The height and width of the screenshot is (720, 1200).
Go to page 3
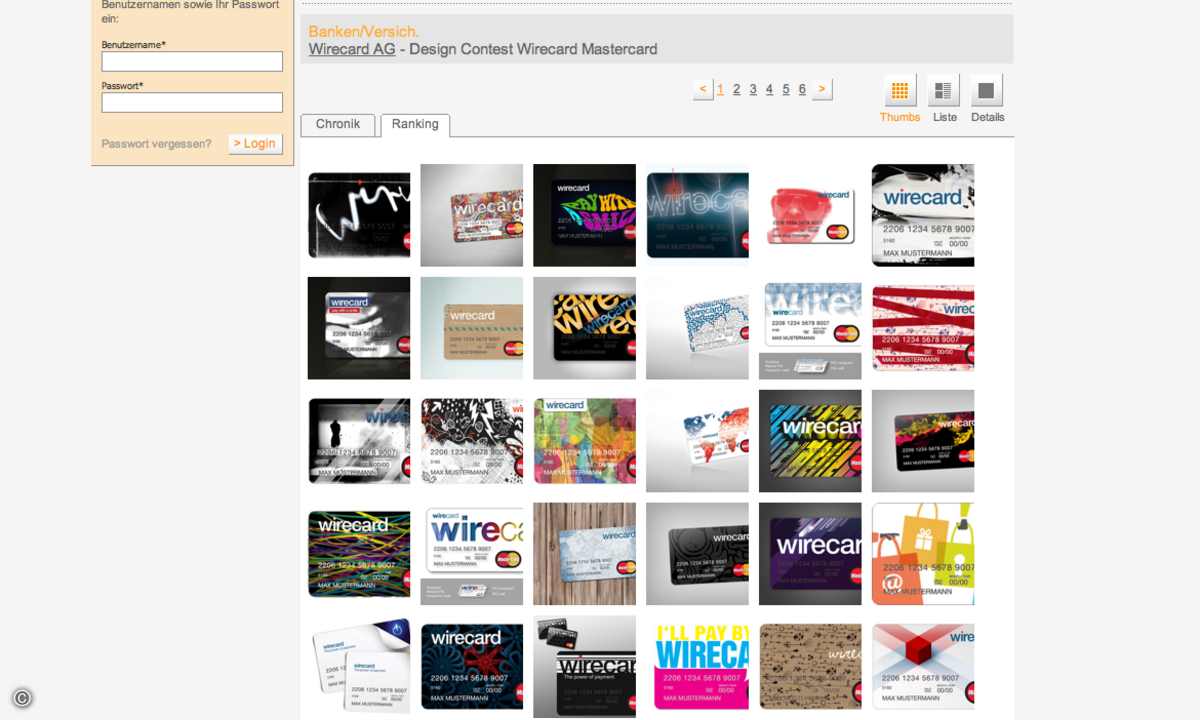tap(753, 89)
